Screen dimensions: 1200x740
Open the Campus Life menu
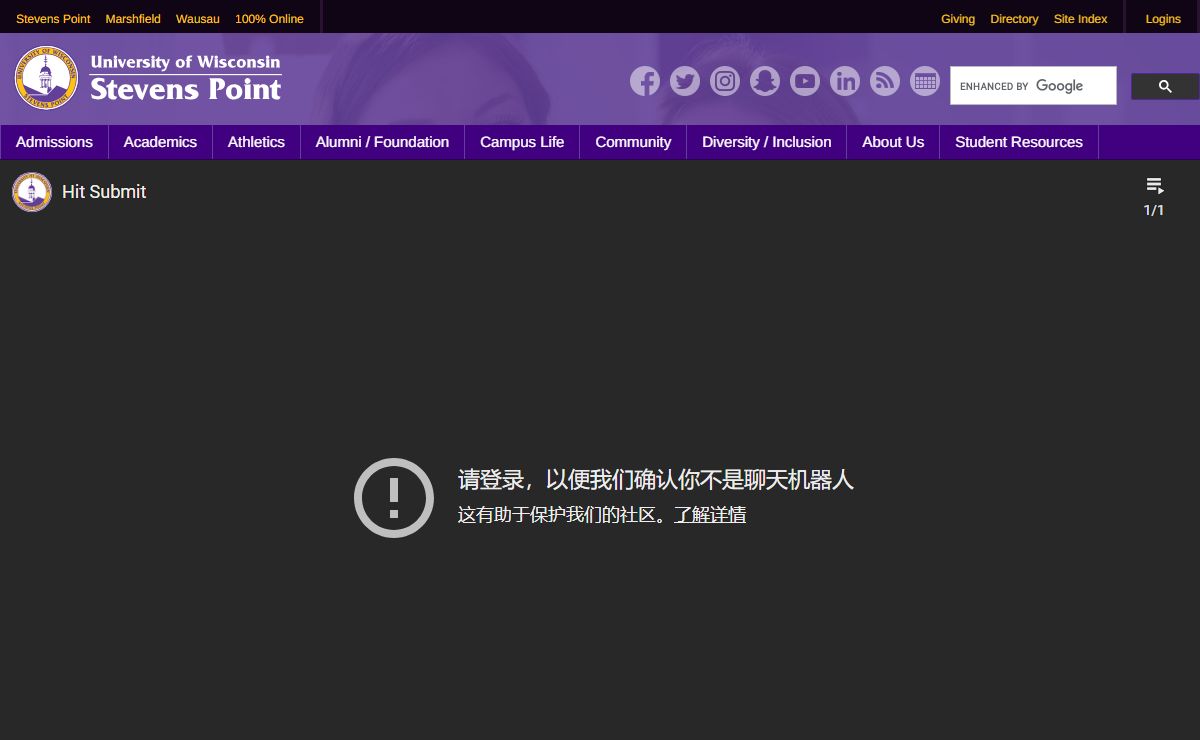522,142
